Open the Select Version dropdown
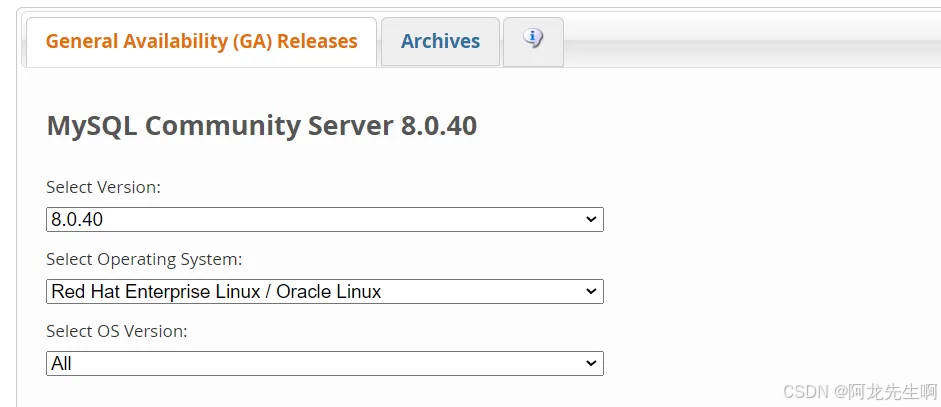 tap(324, 219)
